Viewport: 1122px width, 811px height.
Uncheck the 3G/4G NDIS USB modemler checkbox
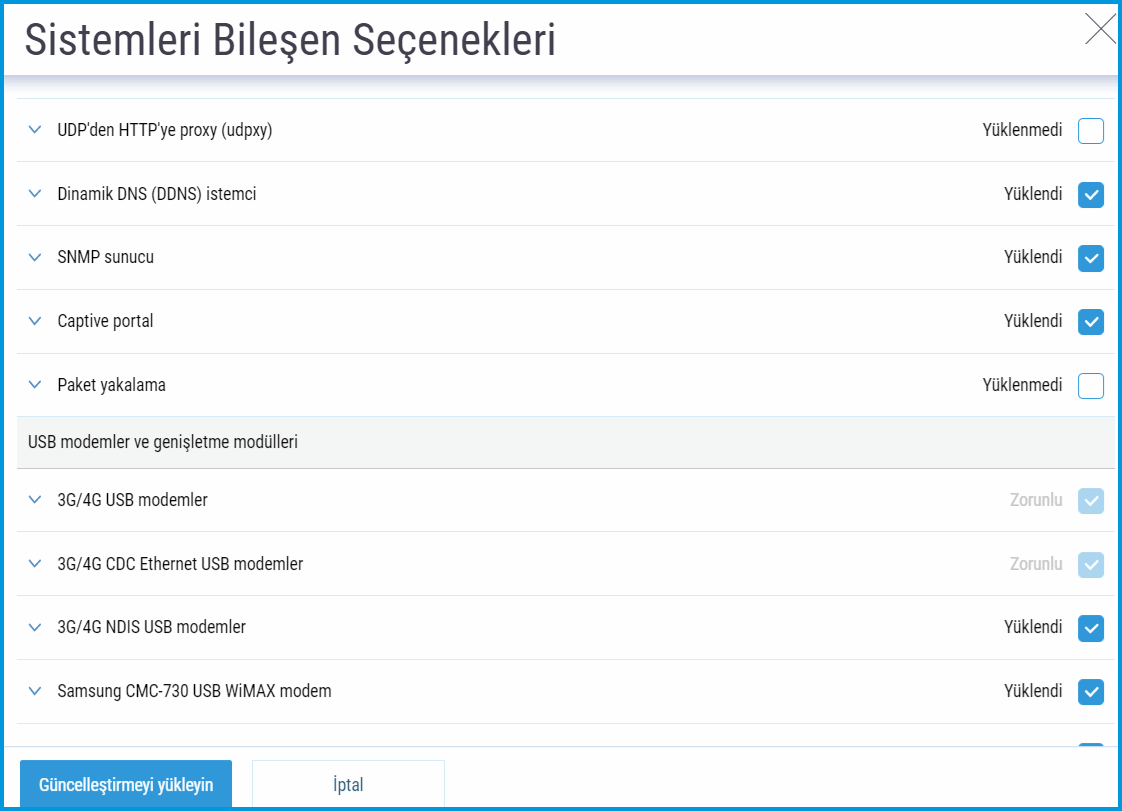click(1090, 628)
